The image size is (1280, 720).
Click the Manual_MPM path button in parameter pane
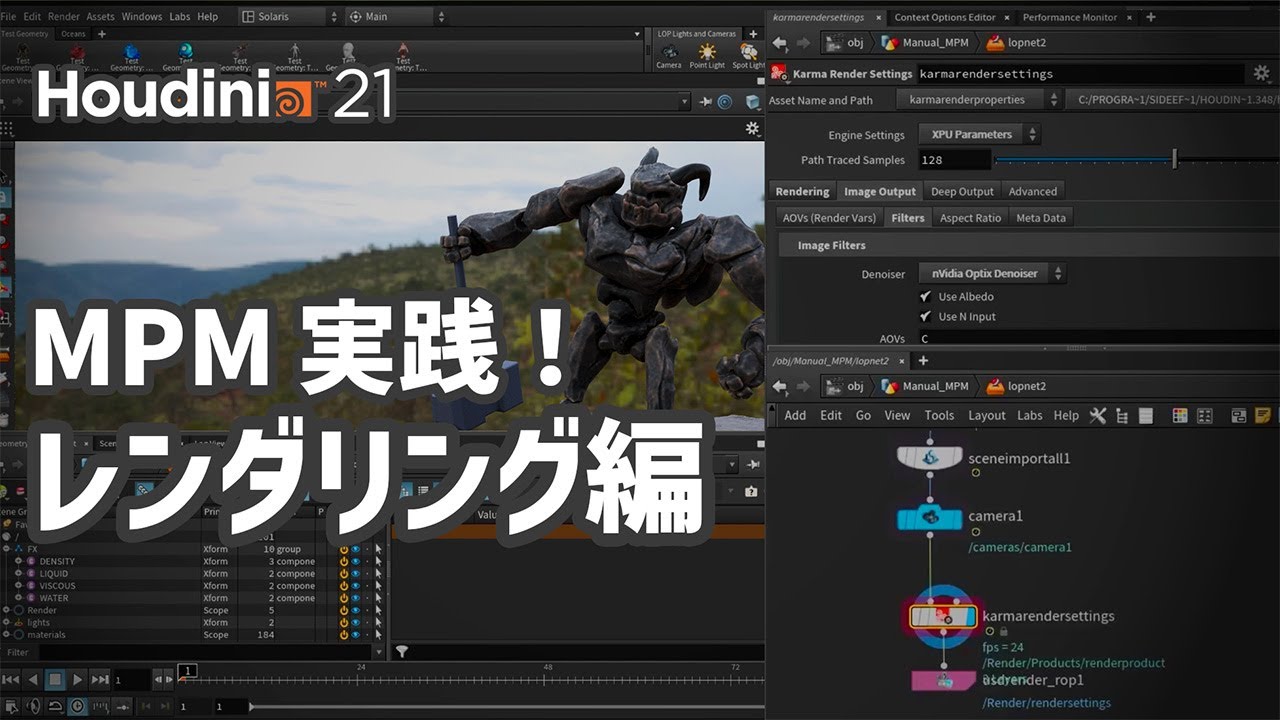coord(927,43)
